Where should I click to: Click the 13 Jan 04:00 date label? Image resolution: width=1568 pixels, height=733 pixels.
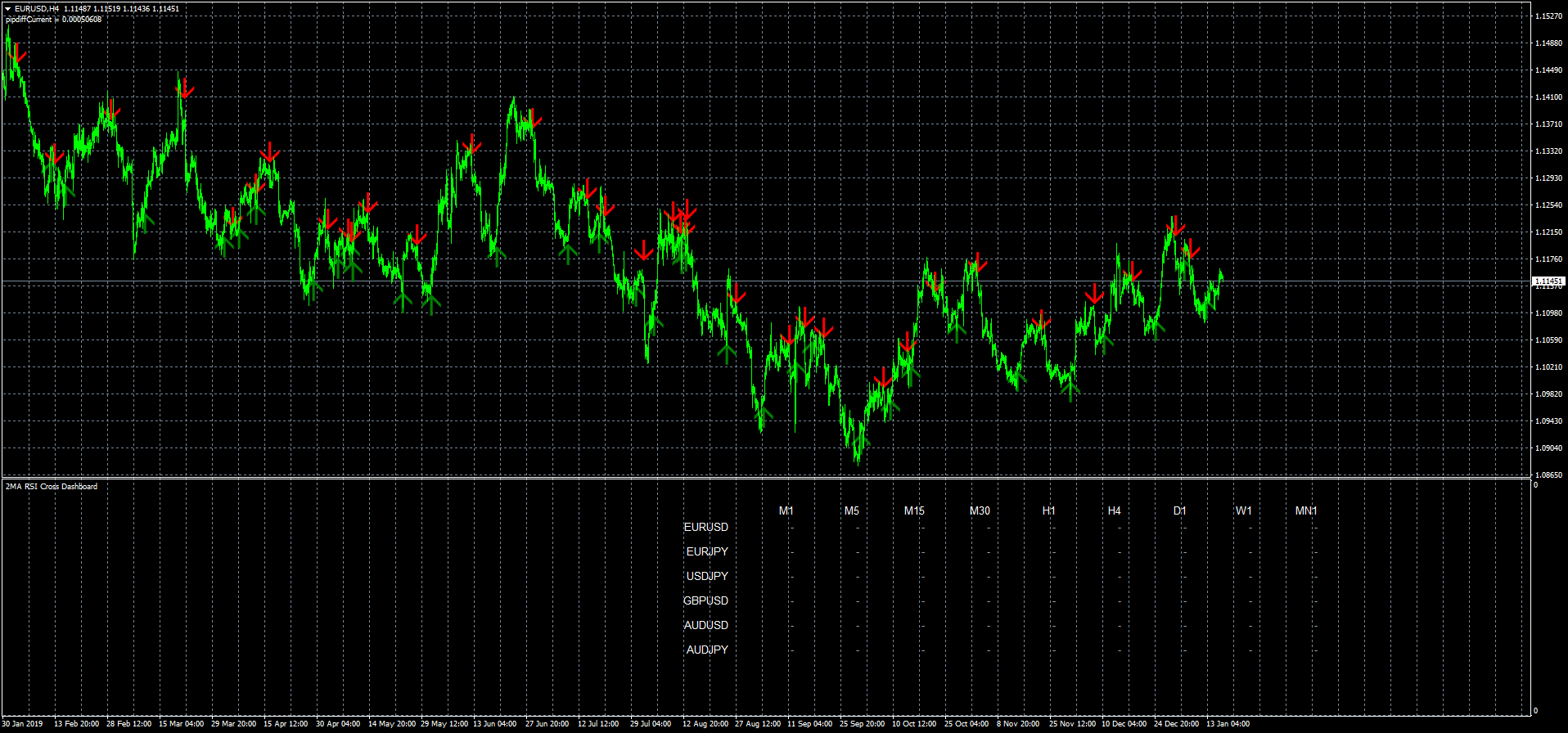pyautogui.click(x=1228, y=724)
